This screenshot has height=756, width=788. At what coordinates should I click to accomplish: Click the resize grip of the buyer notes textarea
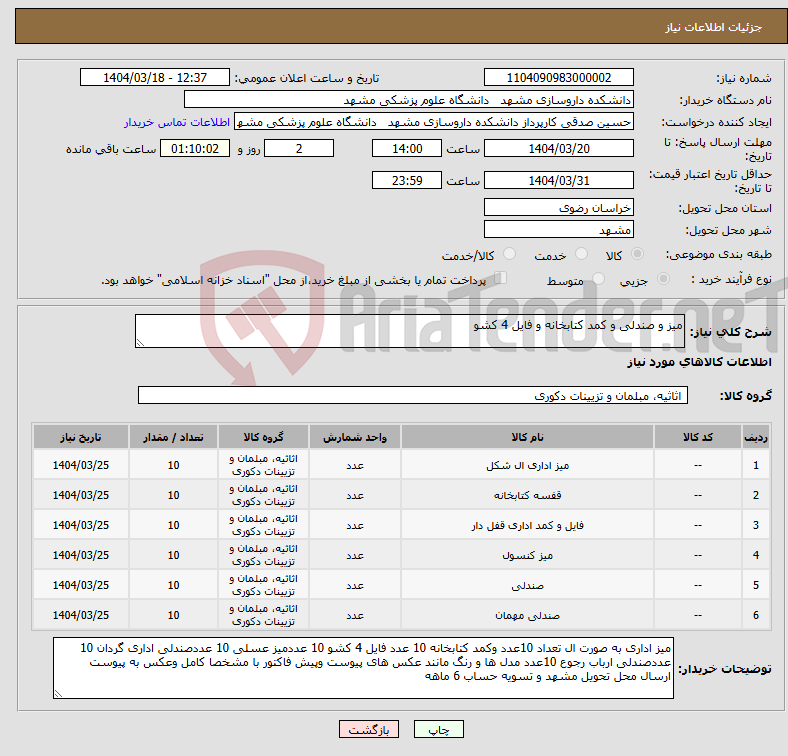tap(58, 694)
